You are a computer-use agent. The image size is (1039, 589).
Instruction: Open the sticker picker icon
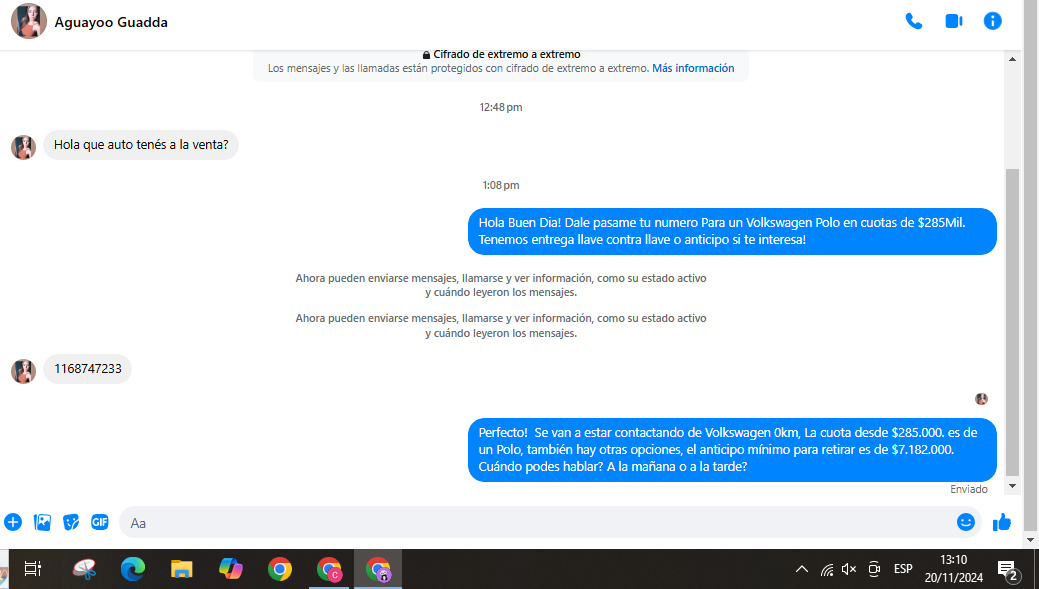pyautogui.click(x=71, y=522)
